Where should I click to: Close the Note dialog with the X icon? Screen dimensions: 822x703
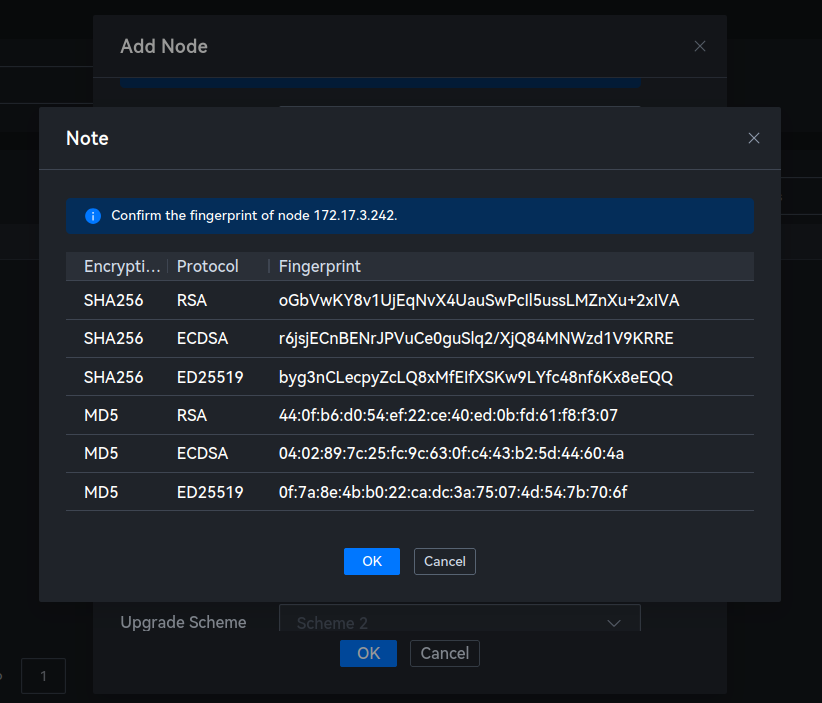(754, 138)
